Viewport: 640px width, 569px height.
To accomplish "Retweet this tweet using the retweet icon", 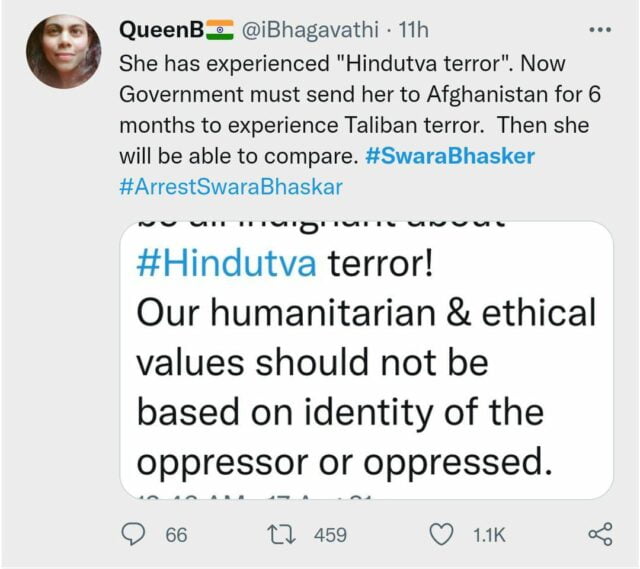I will pyautogui.click(x=281, y=535).
